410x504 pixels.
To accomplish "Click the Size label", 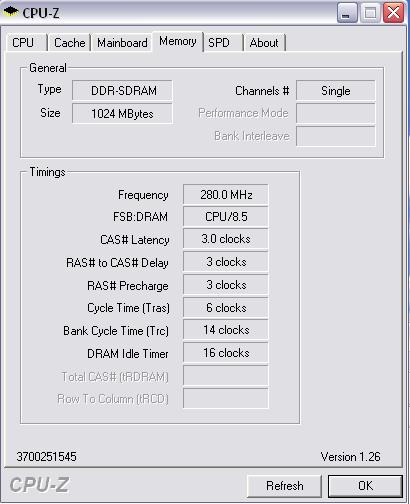I will tap(50, 113).
